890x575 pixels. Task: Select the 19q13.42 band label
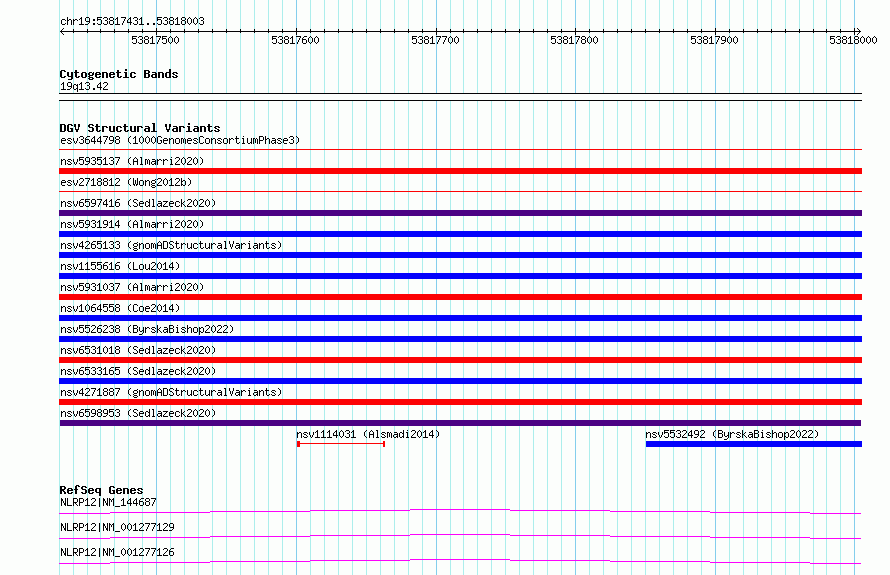[84, 86]
